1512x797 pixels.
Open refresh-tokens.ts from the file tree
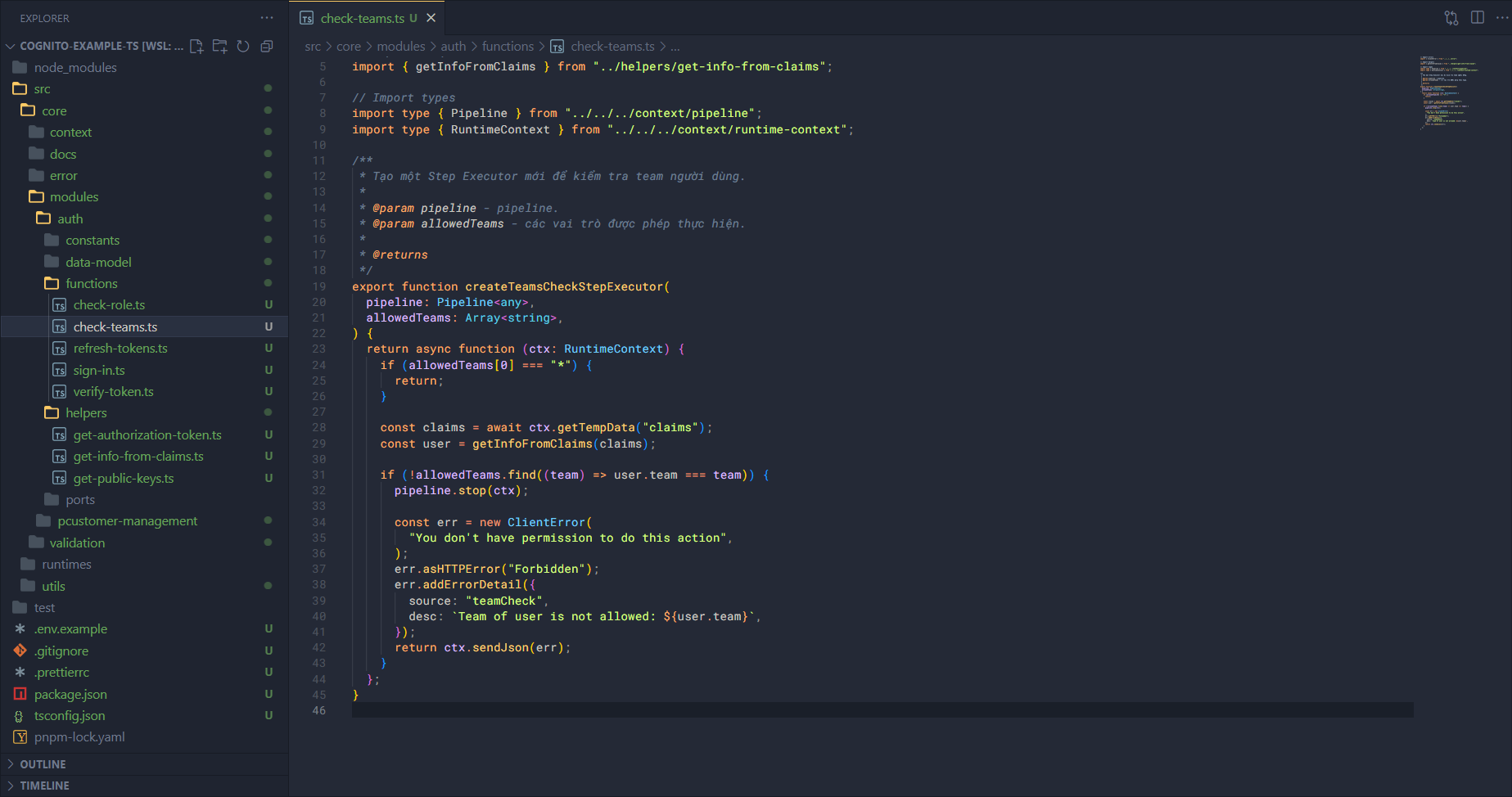pyautogui.click(x=120, y=349)
